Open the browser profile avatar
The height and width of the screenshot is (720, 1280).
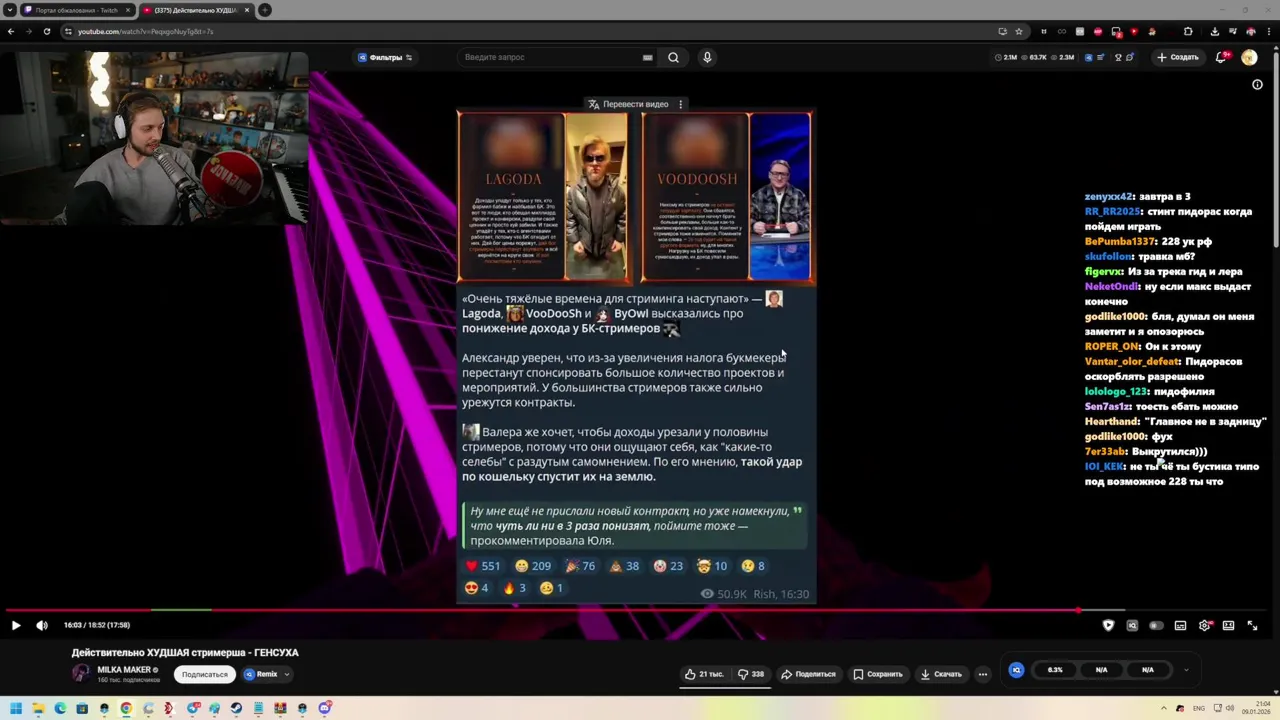pyautogui.click(x=1251, y=31)
